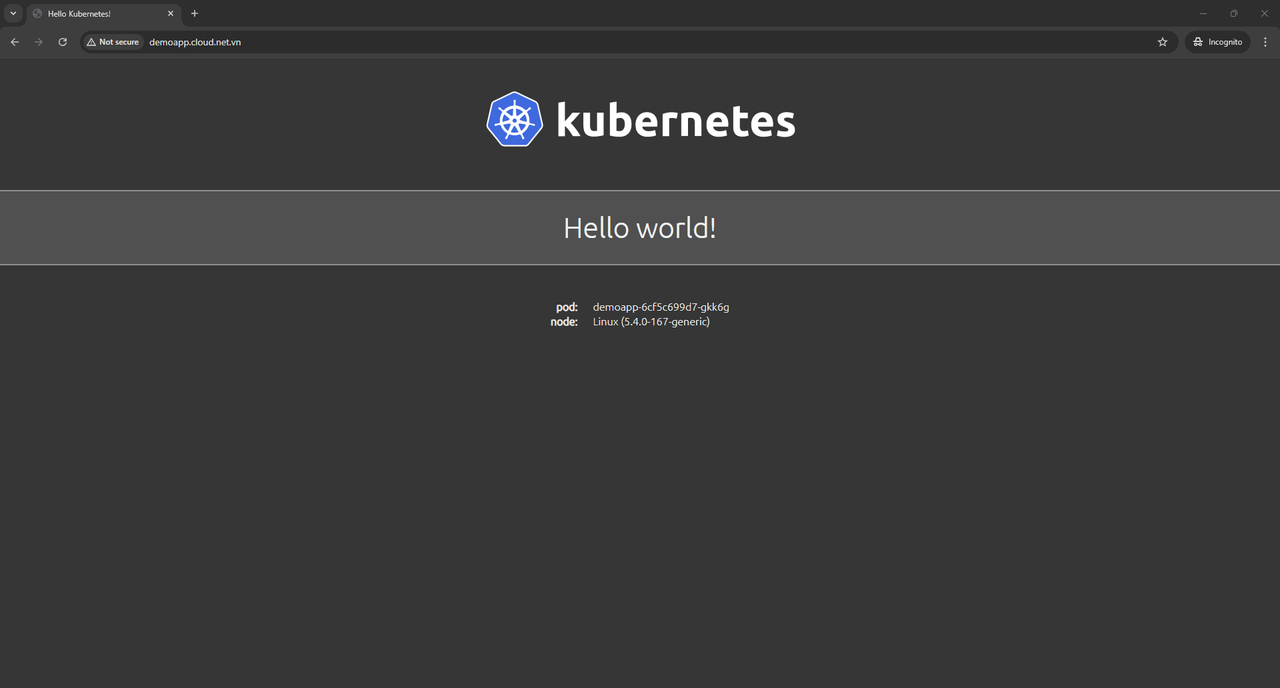Click the Incognito indicator button
This screenshot has height=688, width=1280.
pos(1217,42)
